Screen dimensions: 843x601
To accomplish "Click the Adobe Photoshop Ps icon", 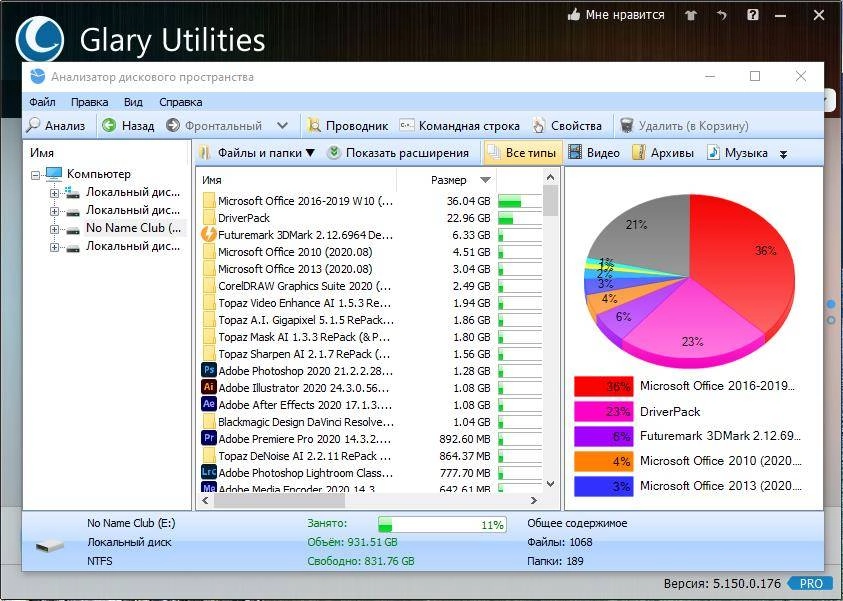I will point(209,370).
